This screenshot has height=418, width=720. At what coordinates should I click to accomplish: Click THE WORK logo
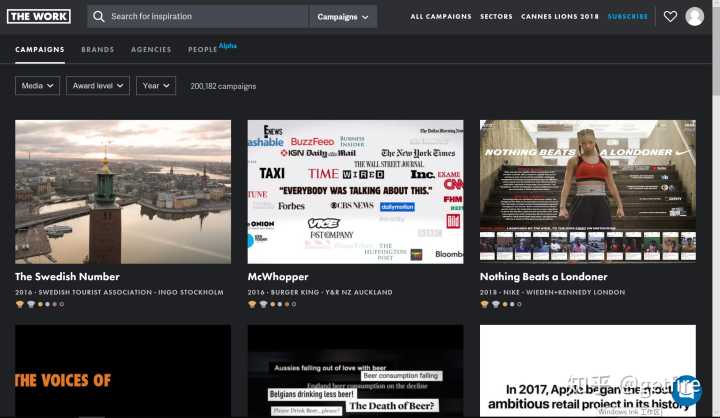[39, 17]
